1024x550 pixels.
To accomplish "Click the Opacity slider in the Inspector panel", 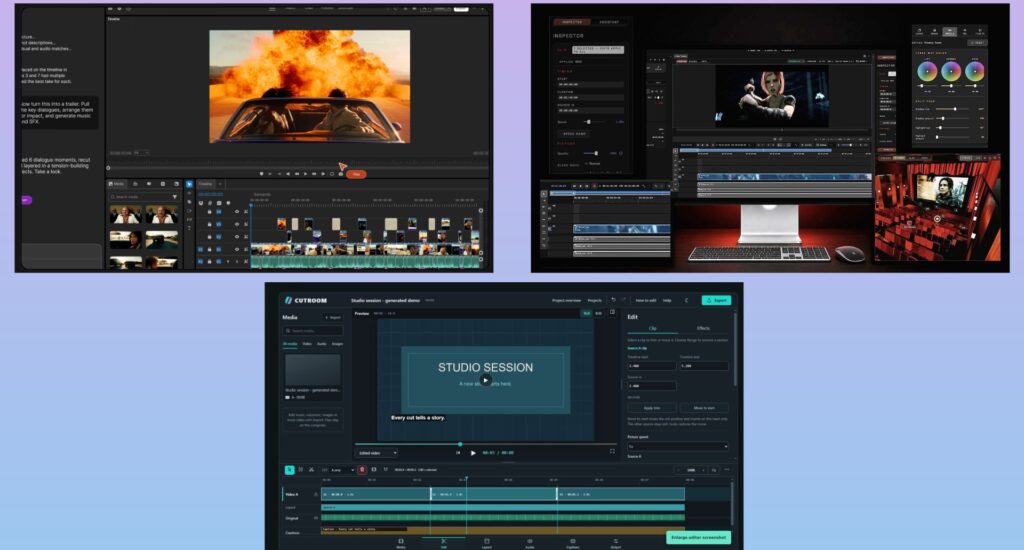I will click(595, 154).
